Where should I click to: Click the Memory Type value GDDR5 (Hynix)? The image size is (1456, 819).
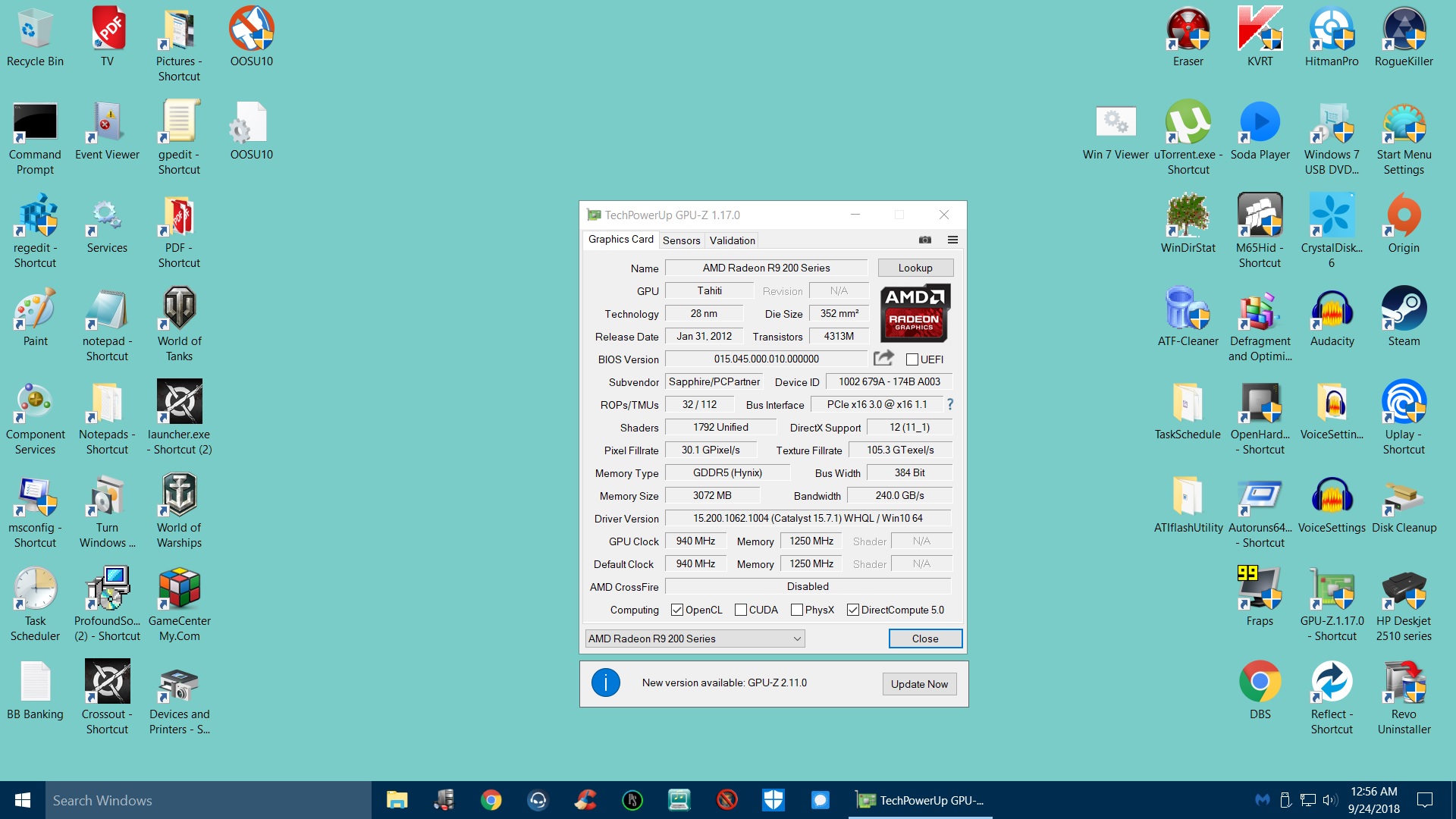click(727, 472)
